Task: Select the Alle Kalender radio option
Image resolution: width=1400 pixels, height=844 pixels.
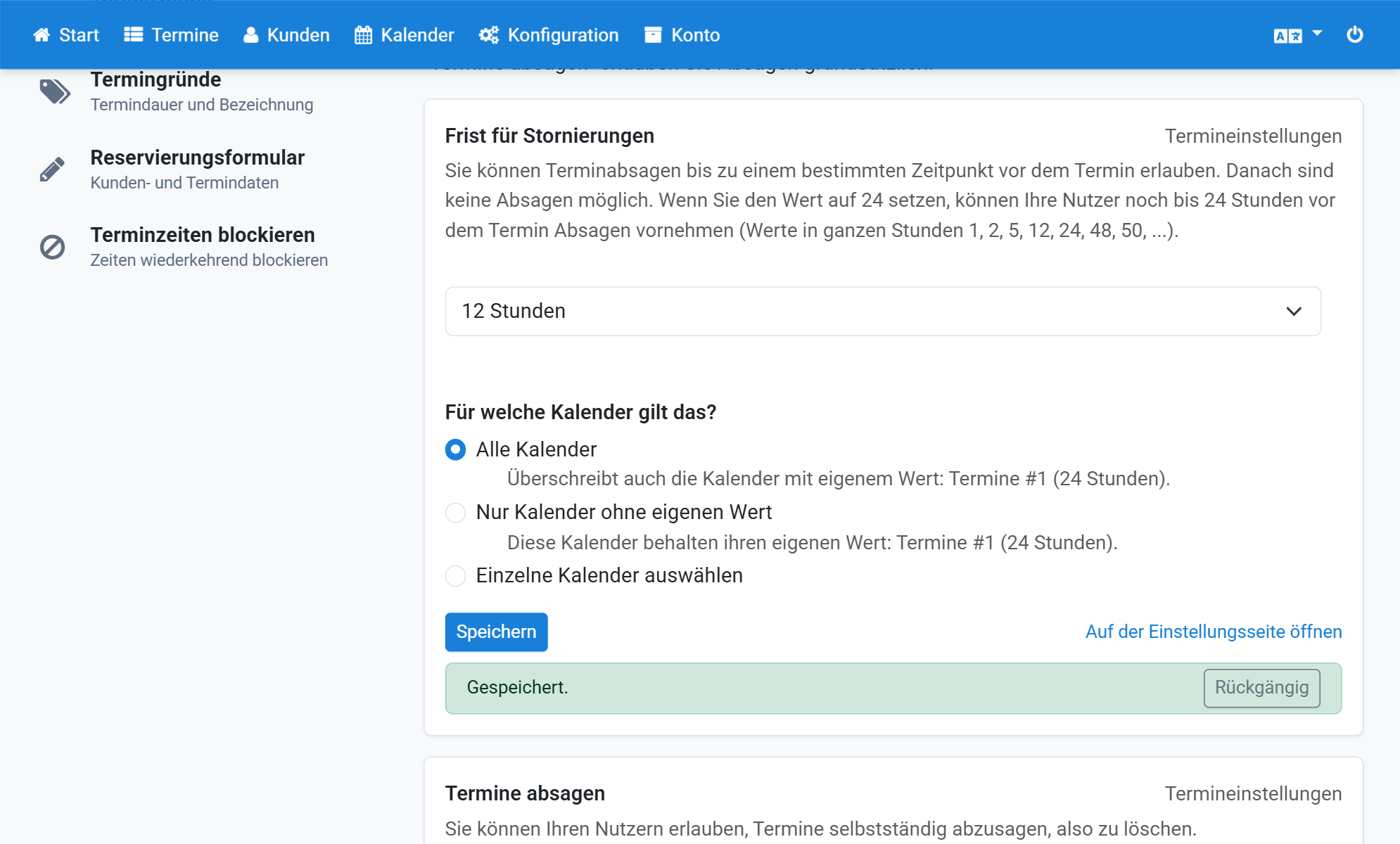Action: pos(455,449)
